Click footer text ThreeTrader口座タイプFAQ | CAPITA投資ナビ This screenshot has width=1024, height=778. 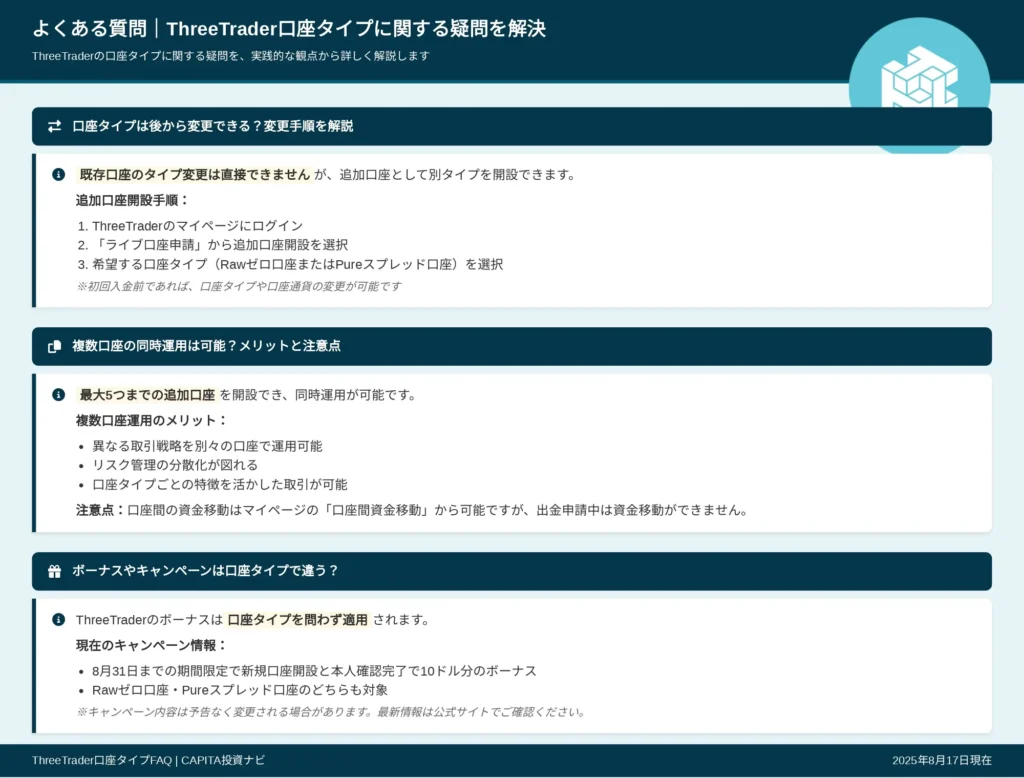pos(148,760)
